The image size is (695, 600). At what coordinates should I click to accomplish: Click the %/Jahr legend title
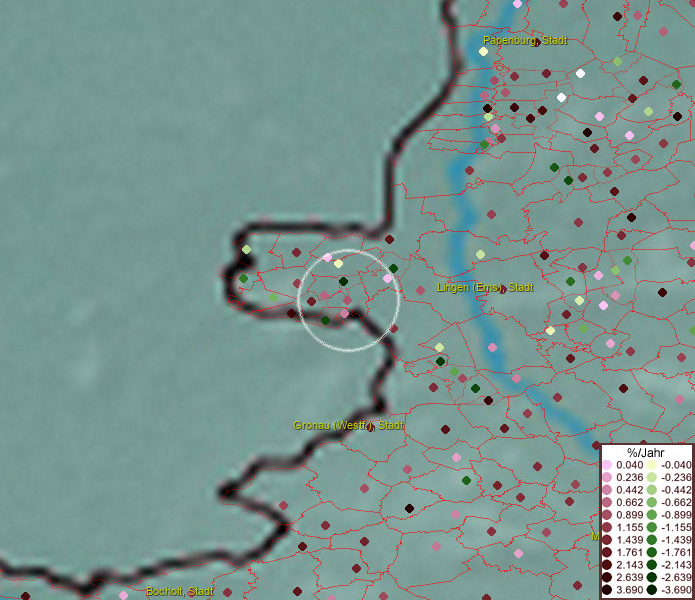pyautogui.click(x=646, y=452)
